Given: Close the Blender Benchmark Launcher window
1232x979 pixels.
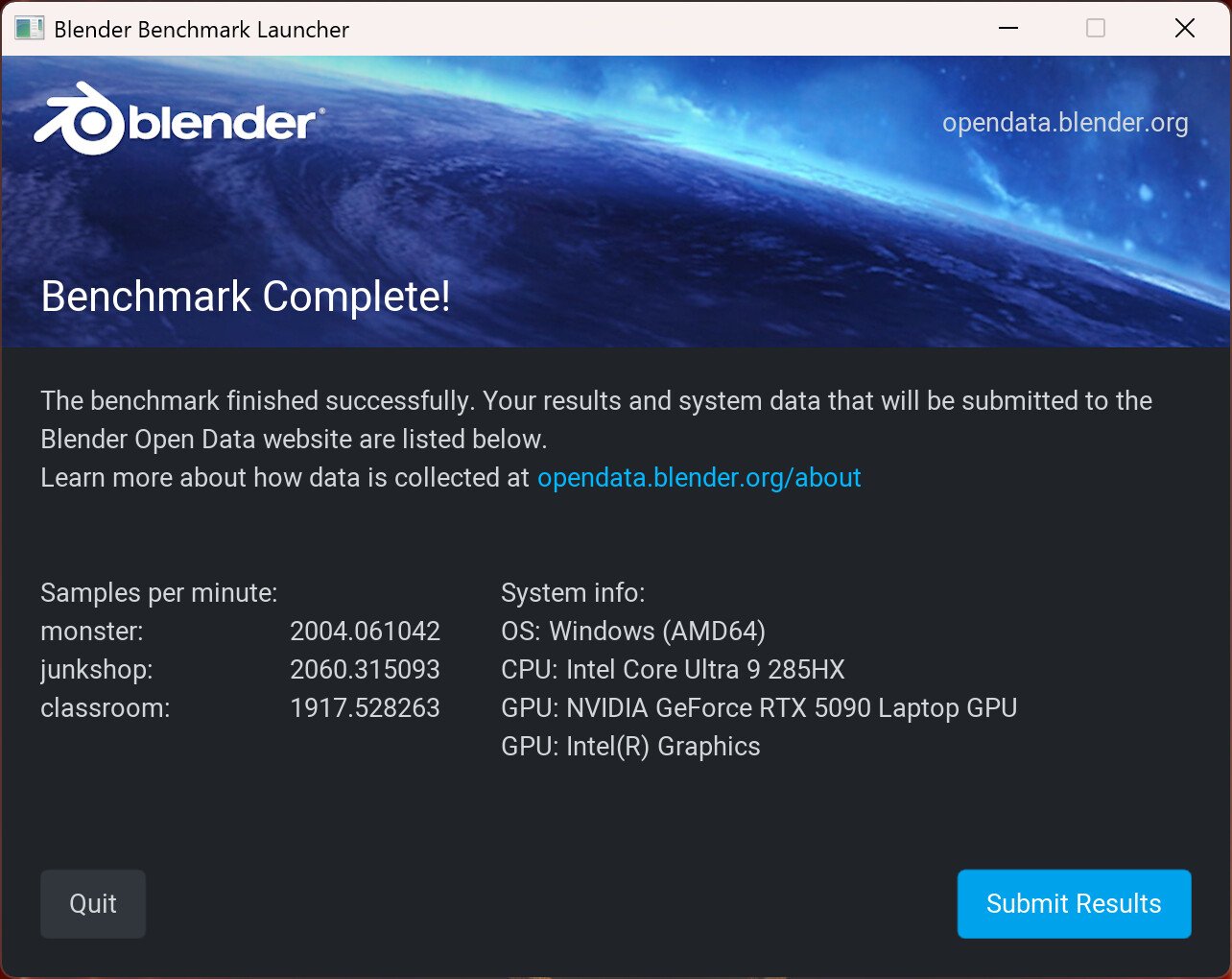Looking at the screenshot, I should pyautogui.click(x=1185, y=29).
